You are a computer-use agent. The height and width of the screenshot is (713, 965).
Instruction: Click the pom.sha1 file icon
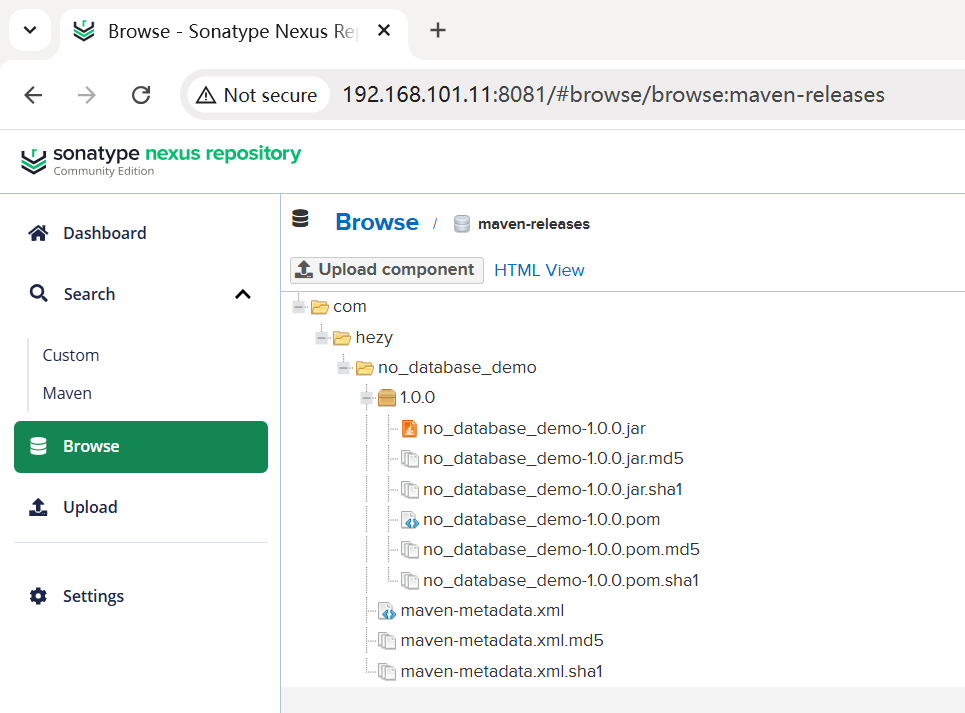[410, 580]
